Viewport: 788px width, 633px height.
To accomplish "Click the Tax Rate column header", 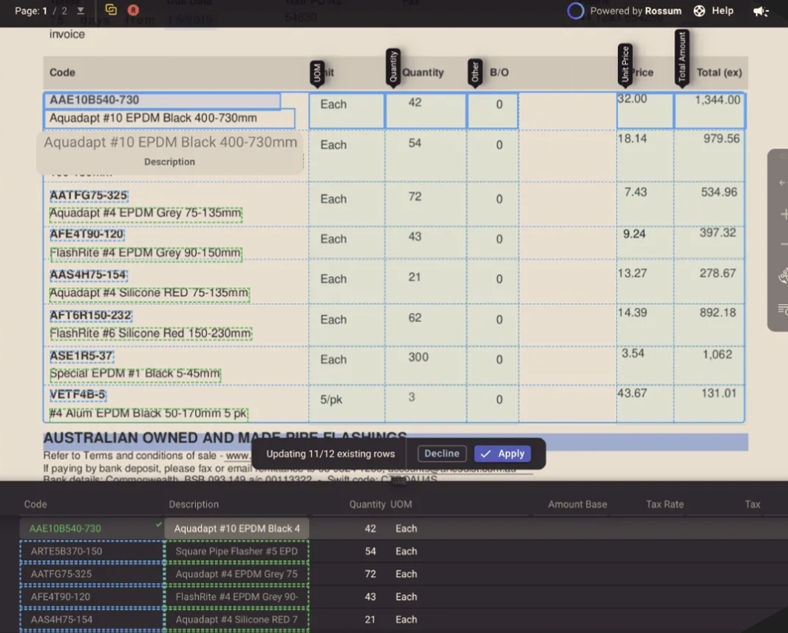I will pos(664,504).
